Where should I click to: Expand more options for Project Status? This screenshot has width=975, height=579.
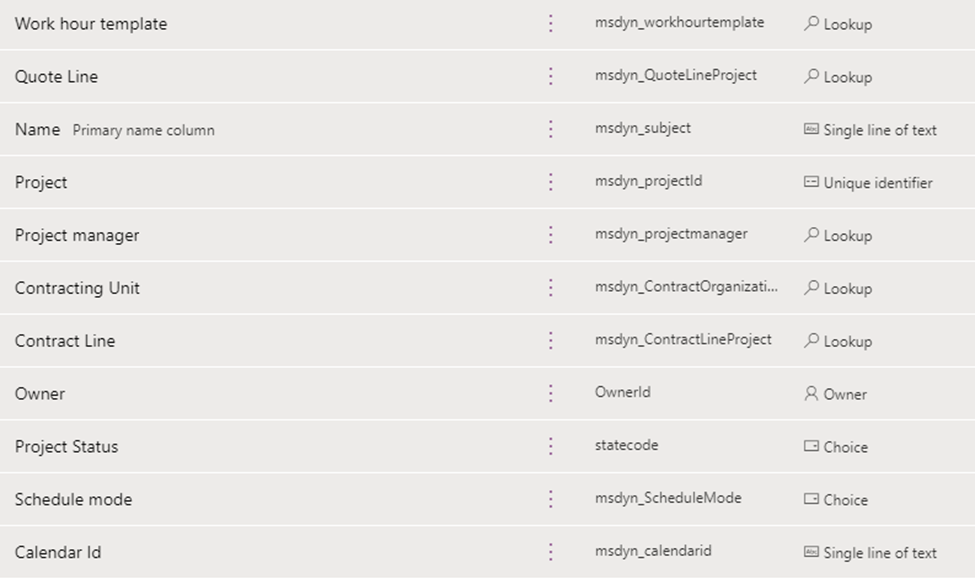[551, 446]
